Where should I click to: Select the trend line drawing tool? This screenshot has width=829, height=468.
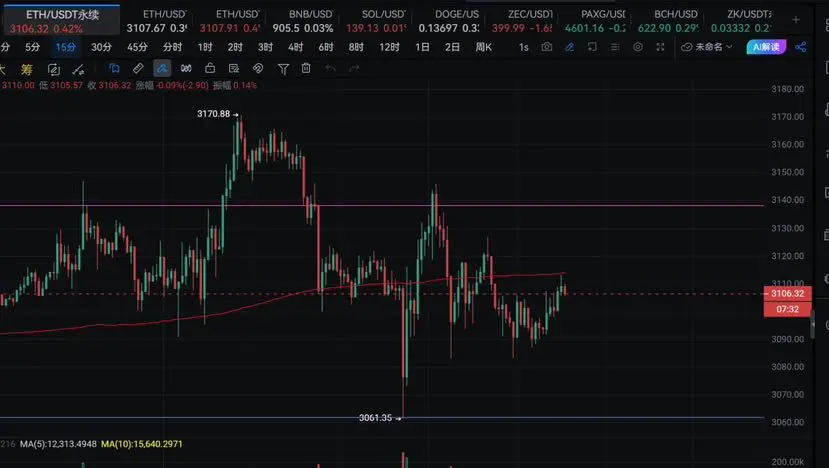click(x=78, y=69)
